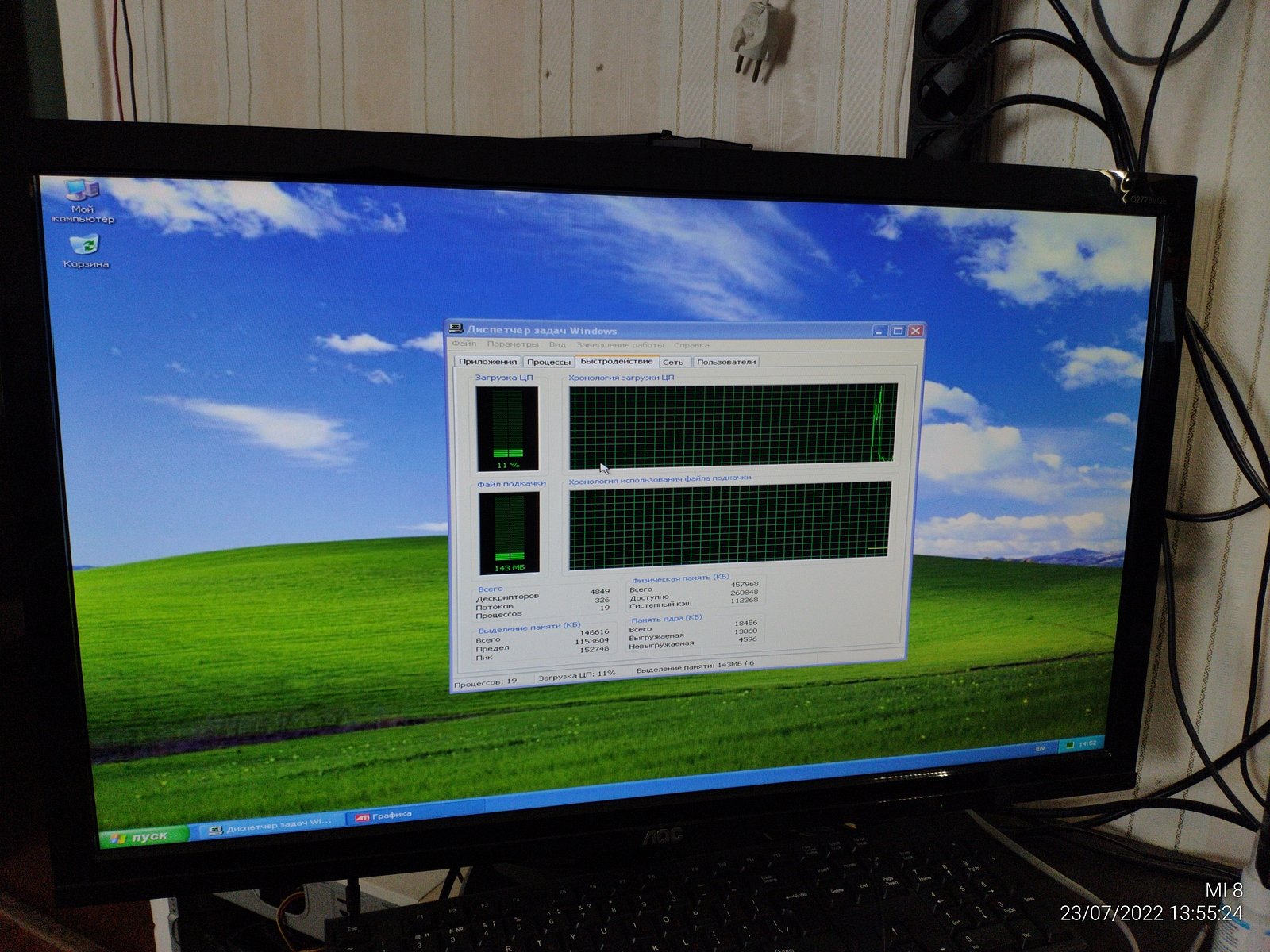This screenshot has height=952, width=1270.
Task: Click the Выгружаемая kernel memory label
Action: pos(656,636)
